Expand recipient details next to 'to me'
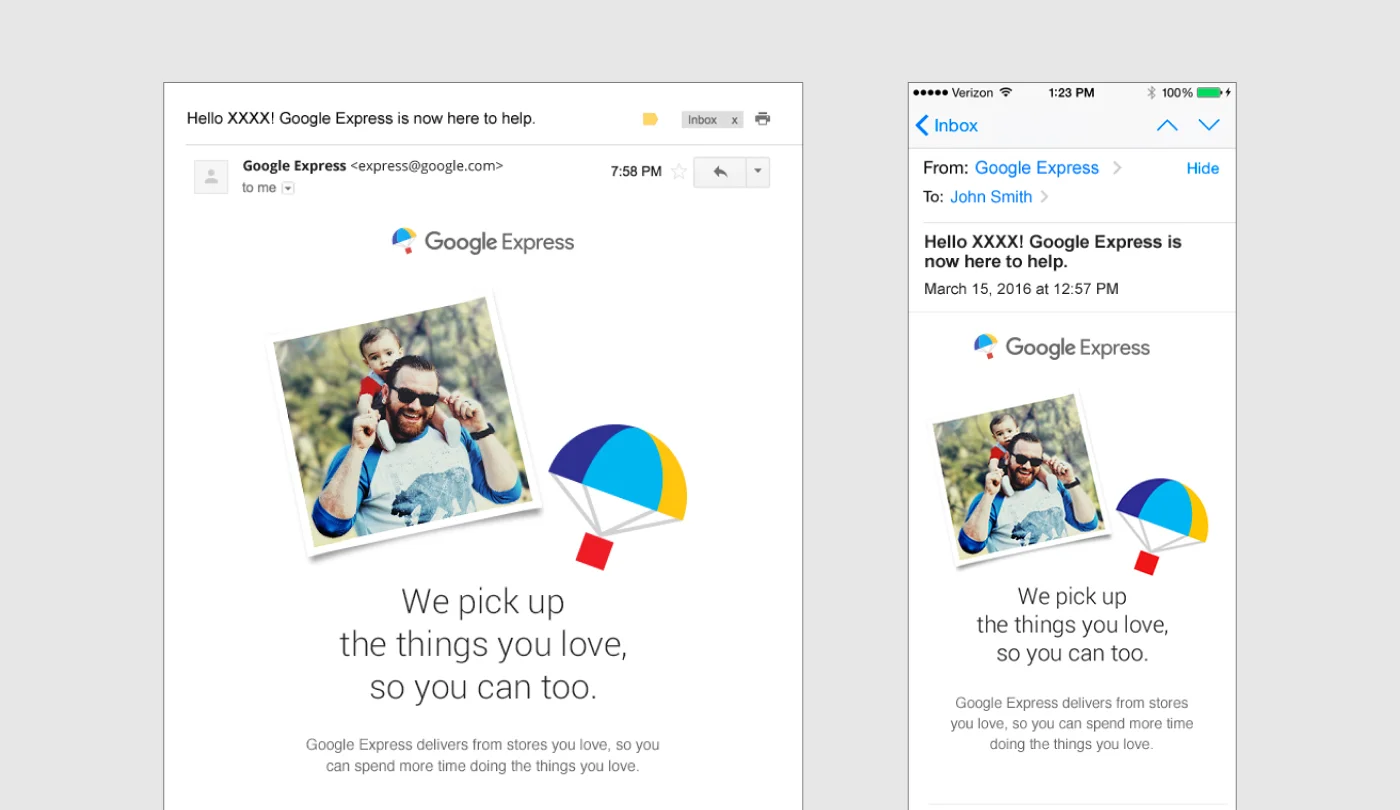This screenshot has height=810, width=1400. [288, 188]
